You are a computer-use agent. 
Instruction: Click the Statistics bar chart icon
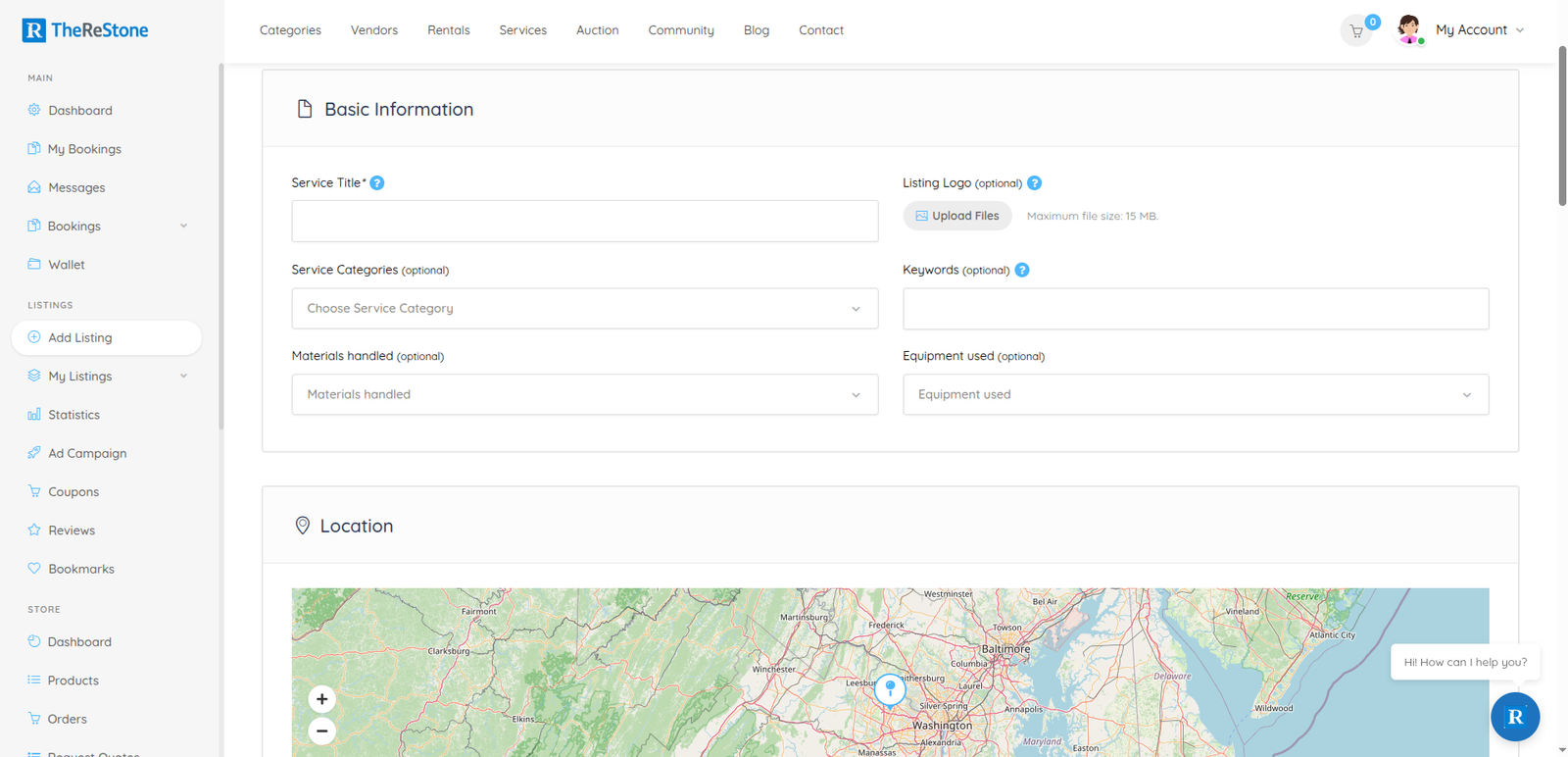(x=34, y=414)
